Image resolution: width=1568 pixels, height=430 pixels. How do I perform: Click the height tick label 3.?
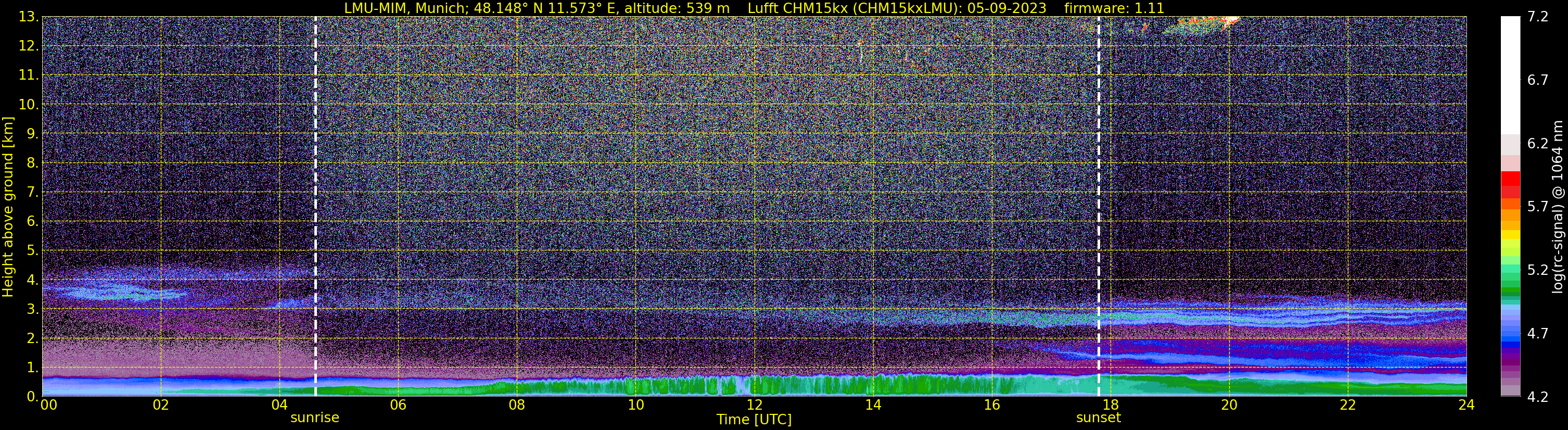pyautogui.click(x=32, y=309)
